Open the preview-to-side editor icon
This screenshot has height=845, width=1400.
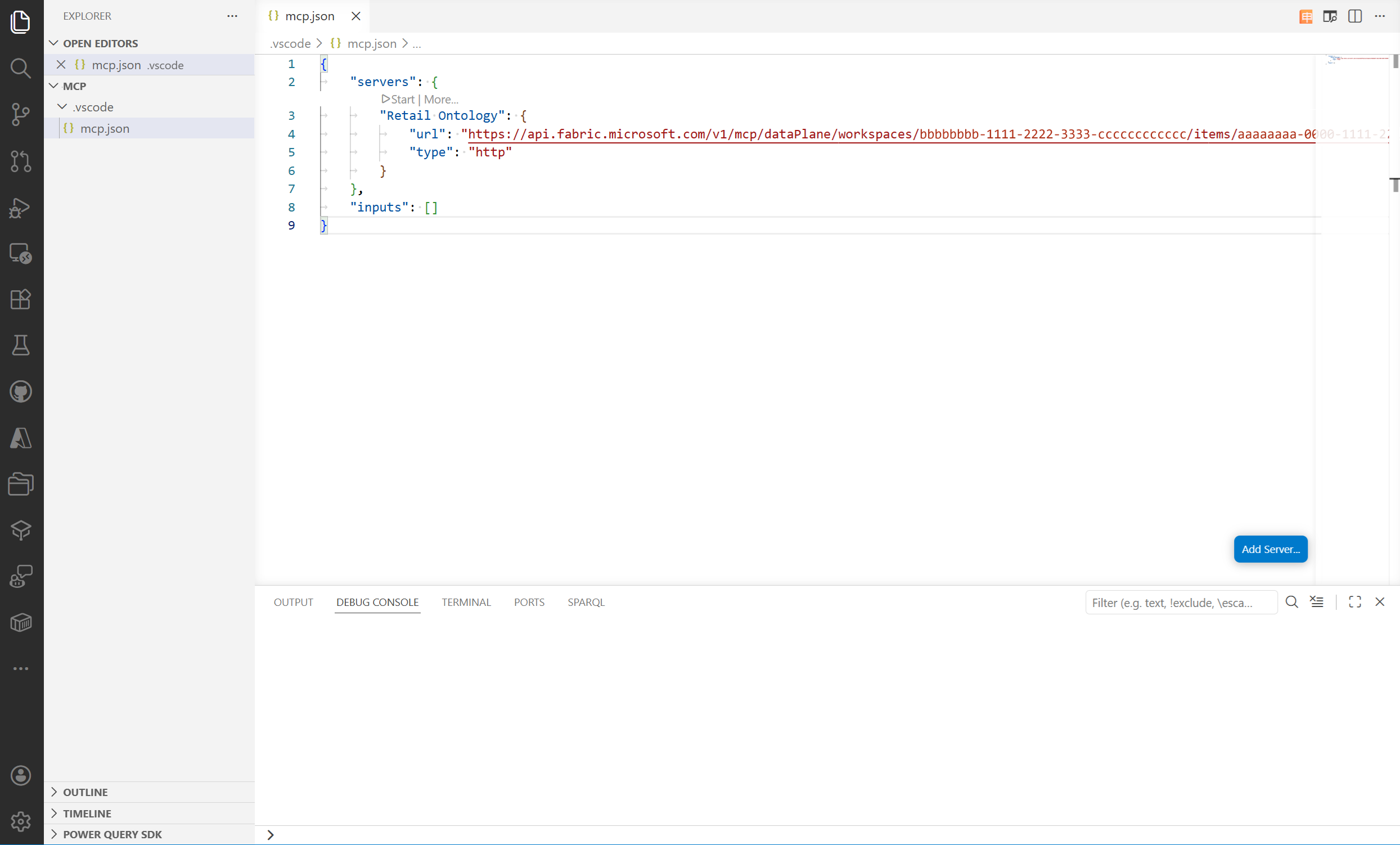point(1330,16)
